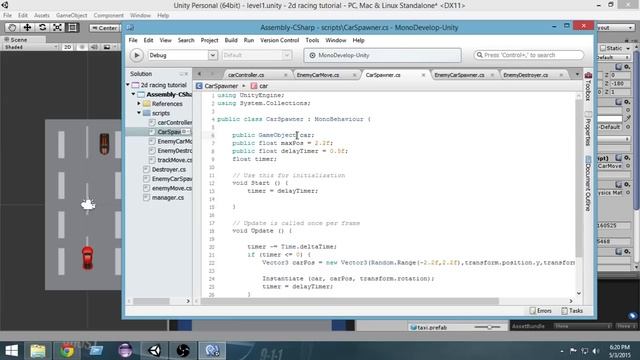Viewport: 640px width, 360px height.
Task: Open the Properties side panel
Action: click(x=588, y=129)
